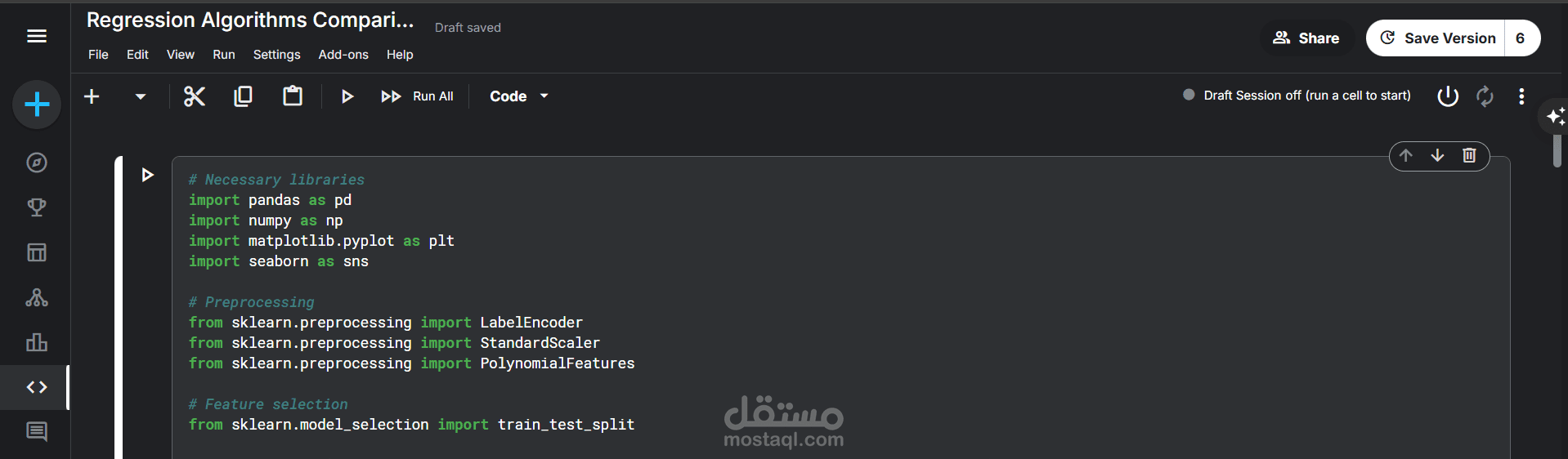Paste cell from clipboard
This screenshot has width=1568, height=459.
point(292,96)
